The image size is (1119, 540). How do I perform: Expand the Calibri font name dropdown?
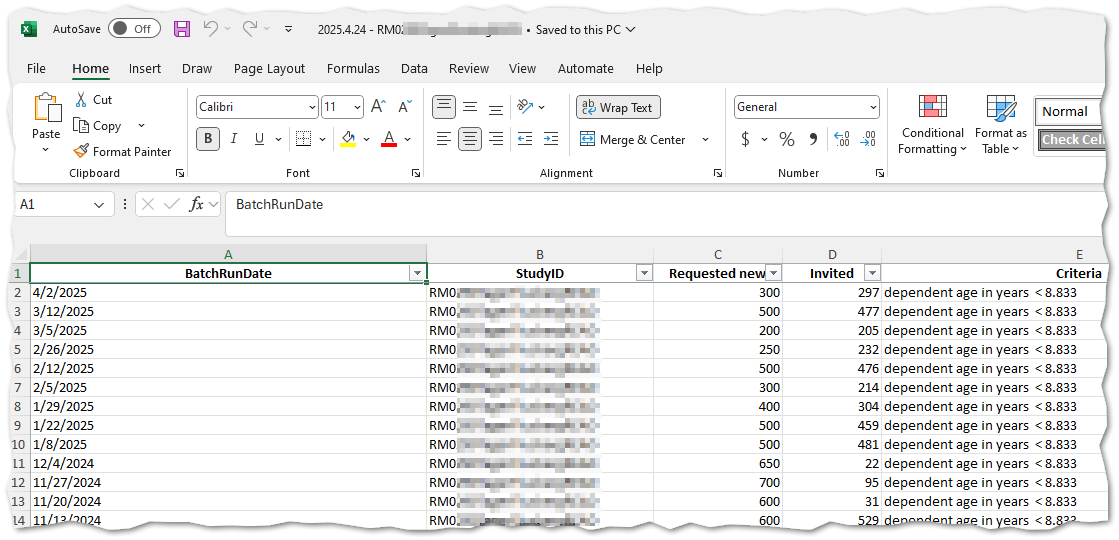tap(311, 107)
